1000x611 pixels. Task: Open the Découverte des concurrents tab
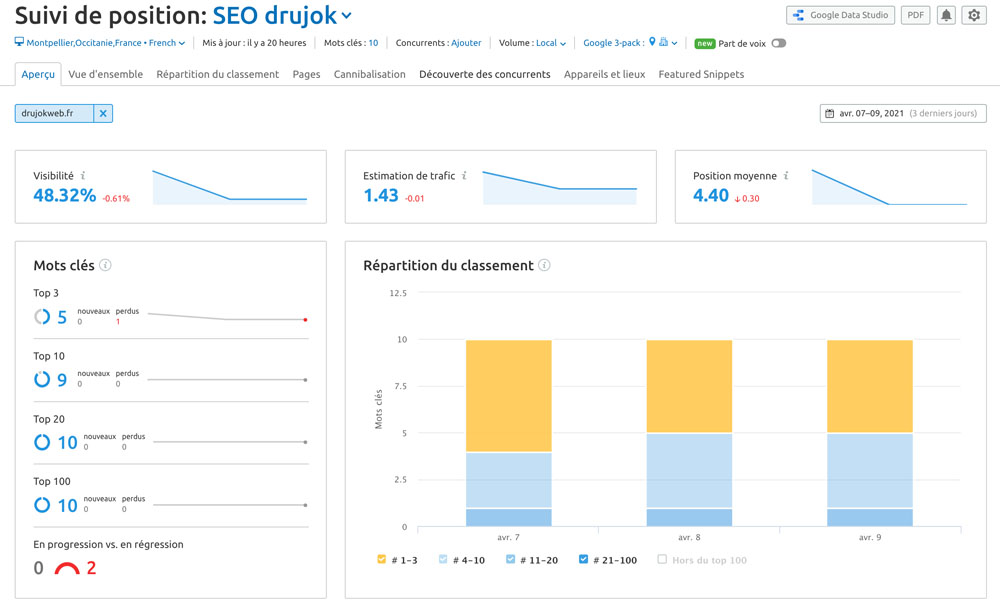485,74
